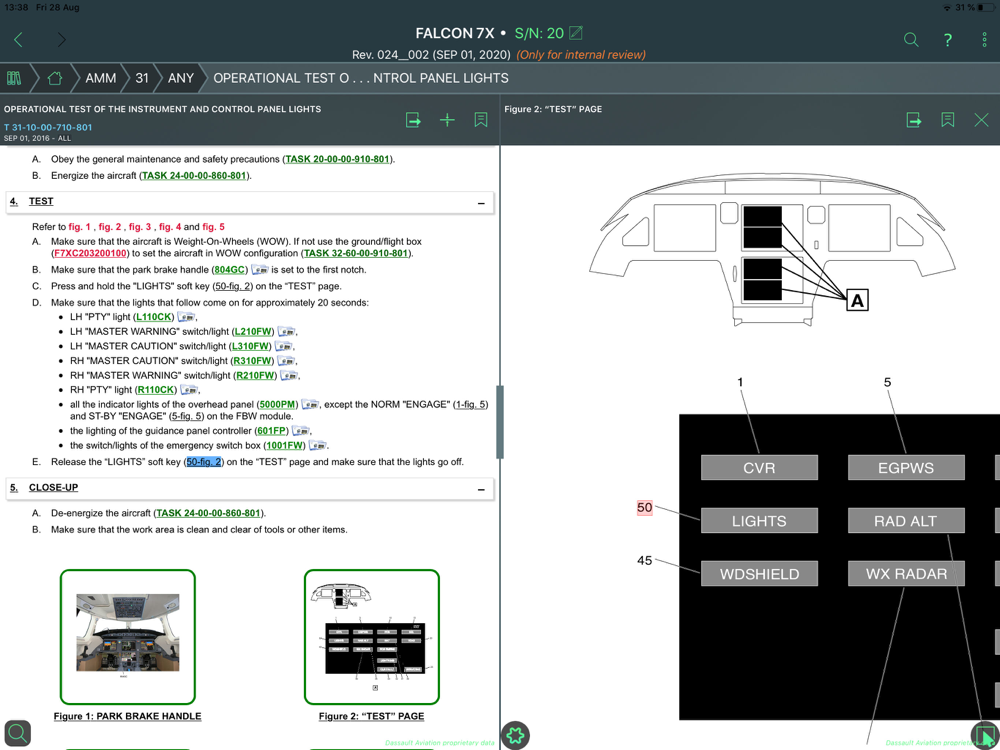Screen dimensions: 1000x750
Task: Open fig. 3 reference link
Action: [x=140, y=226]
